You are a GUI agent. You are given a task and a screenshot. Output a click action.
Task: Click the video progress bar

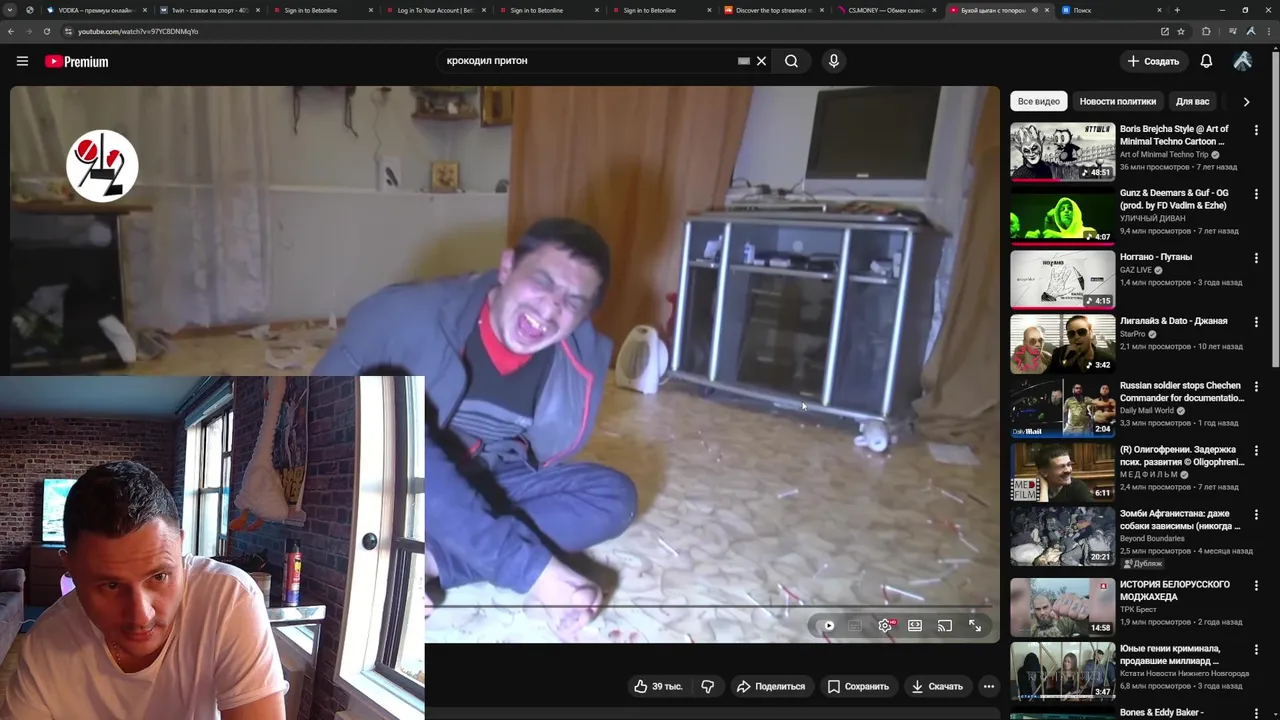(708, 606)
